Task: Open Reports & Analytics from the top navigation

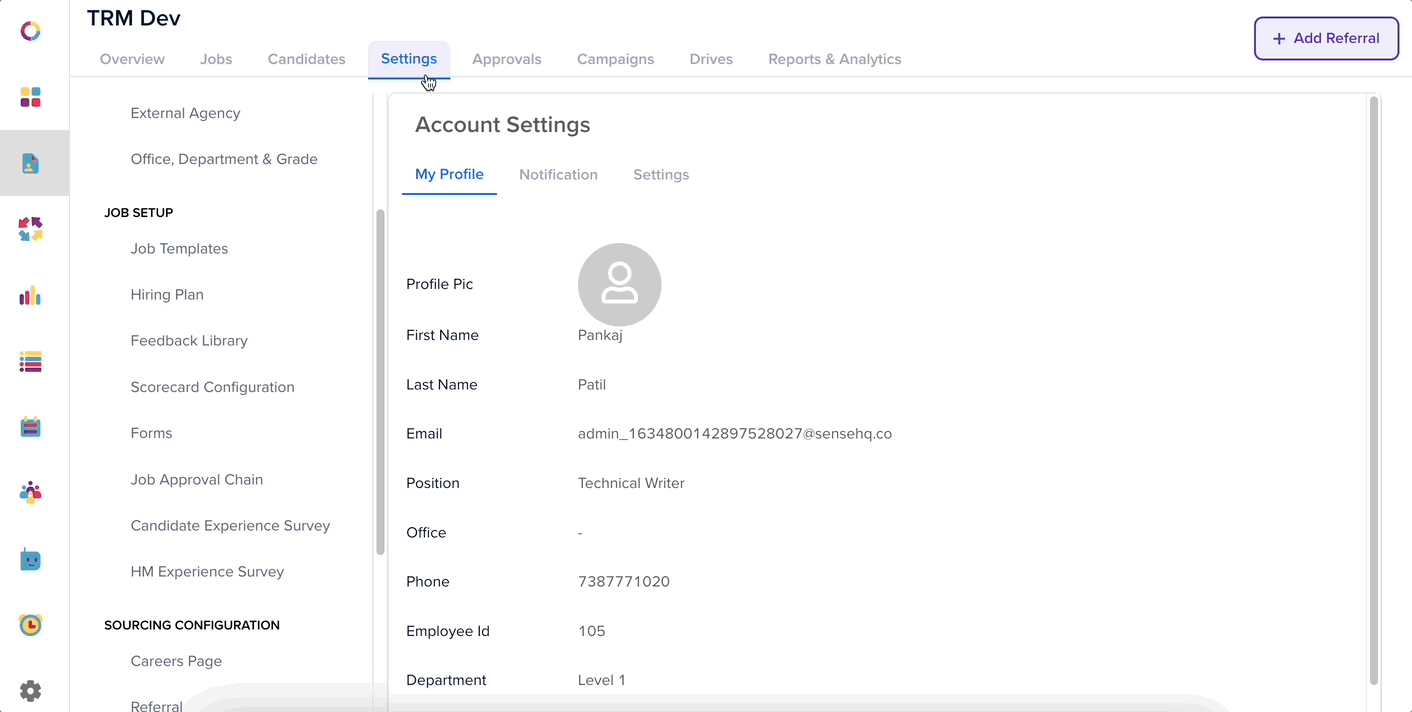Action: pyautogui.click(x=834, y=59)
